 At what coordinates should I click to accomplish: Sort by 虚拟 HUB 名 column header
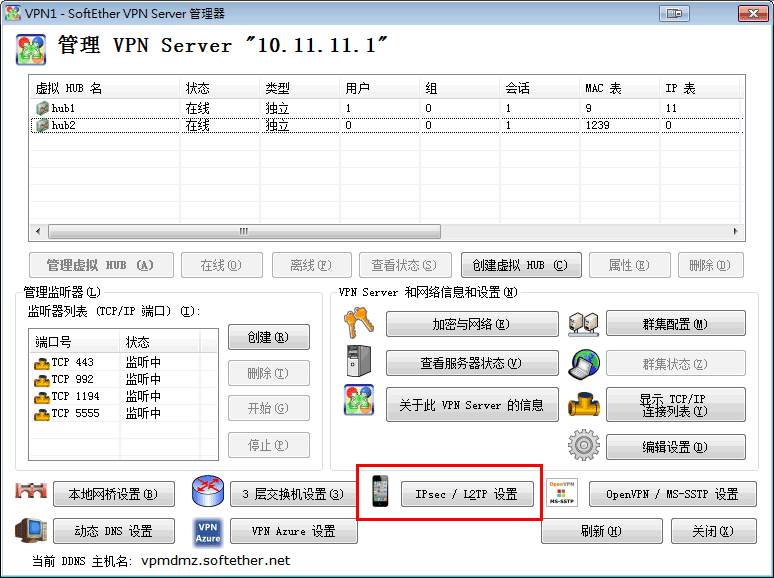tap(105, 88)
